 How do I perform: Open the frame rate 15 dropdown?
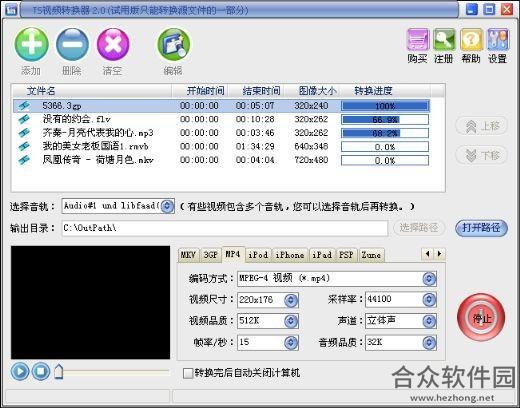[291, 342]
